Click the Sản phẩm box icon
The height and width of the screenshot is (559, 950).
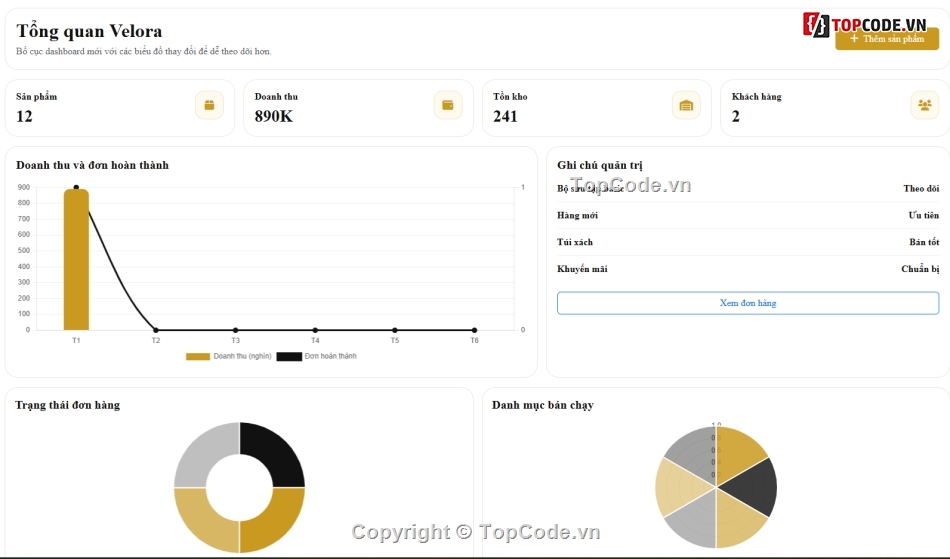tap(209, 105)
